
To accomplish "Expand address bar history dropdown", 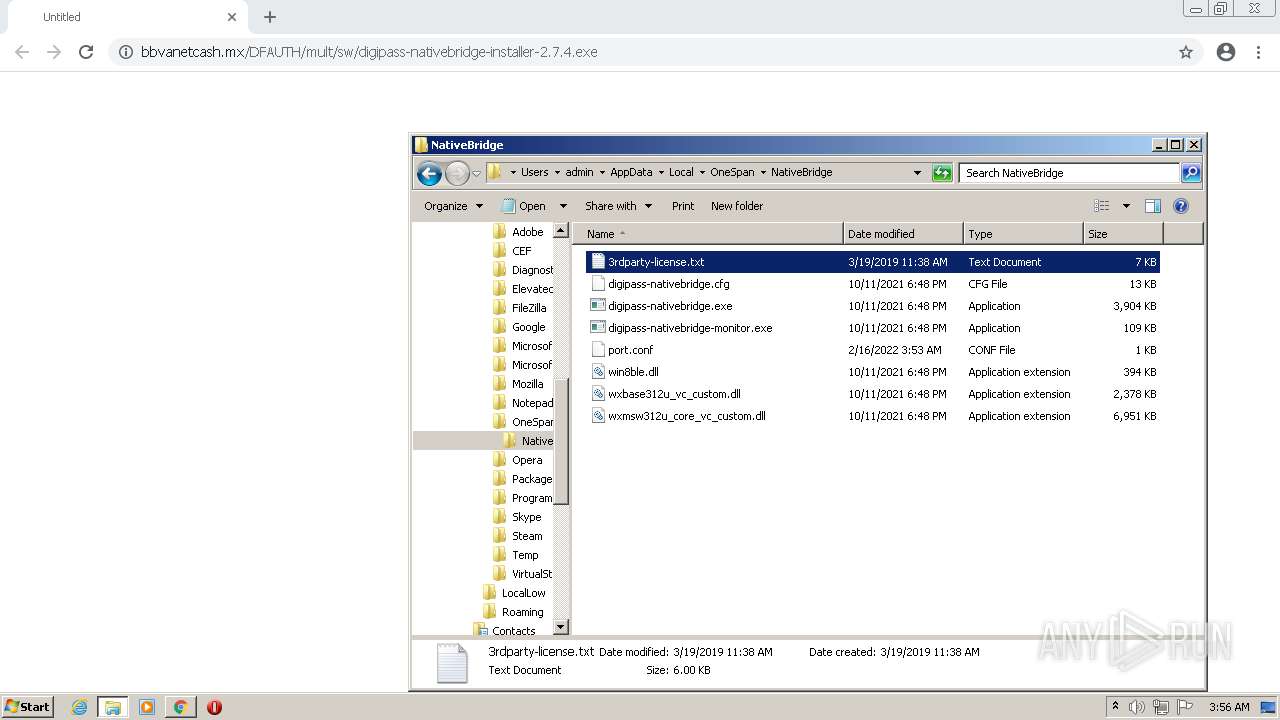I will (x=917, y=173).
